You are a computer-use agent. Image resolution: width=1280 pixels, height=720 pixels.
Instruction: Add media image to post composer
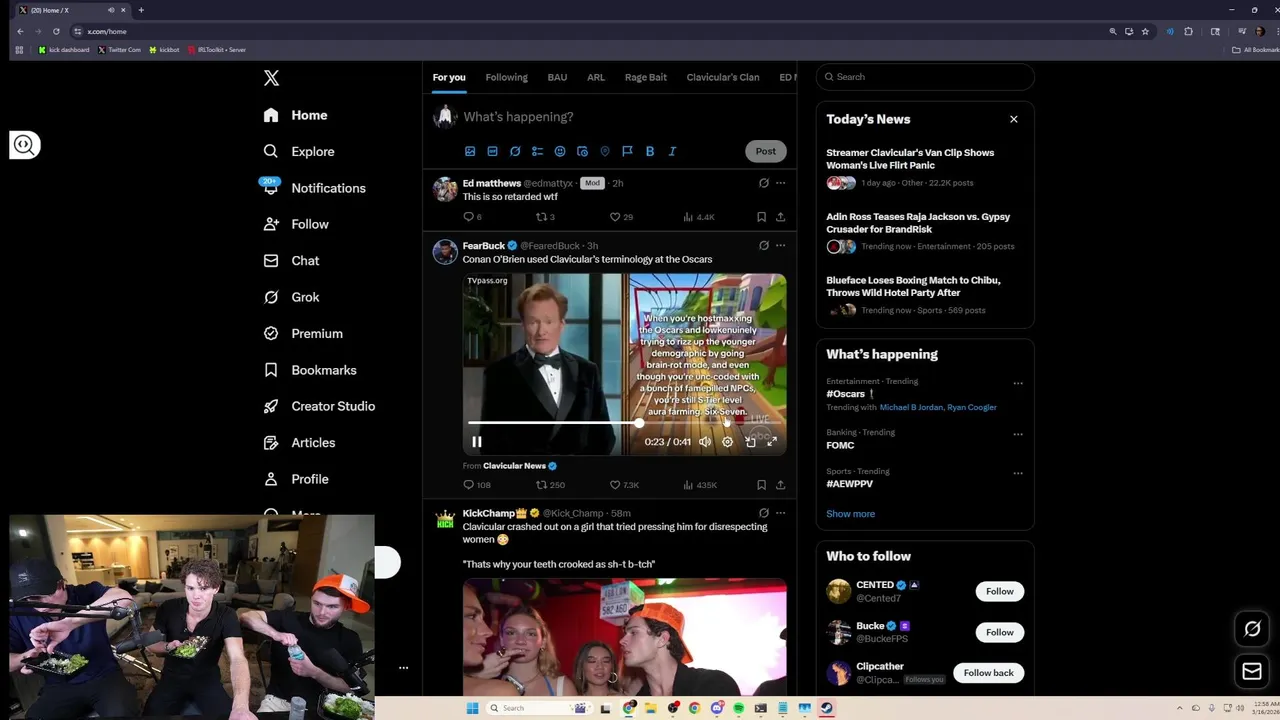(470, 151)
